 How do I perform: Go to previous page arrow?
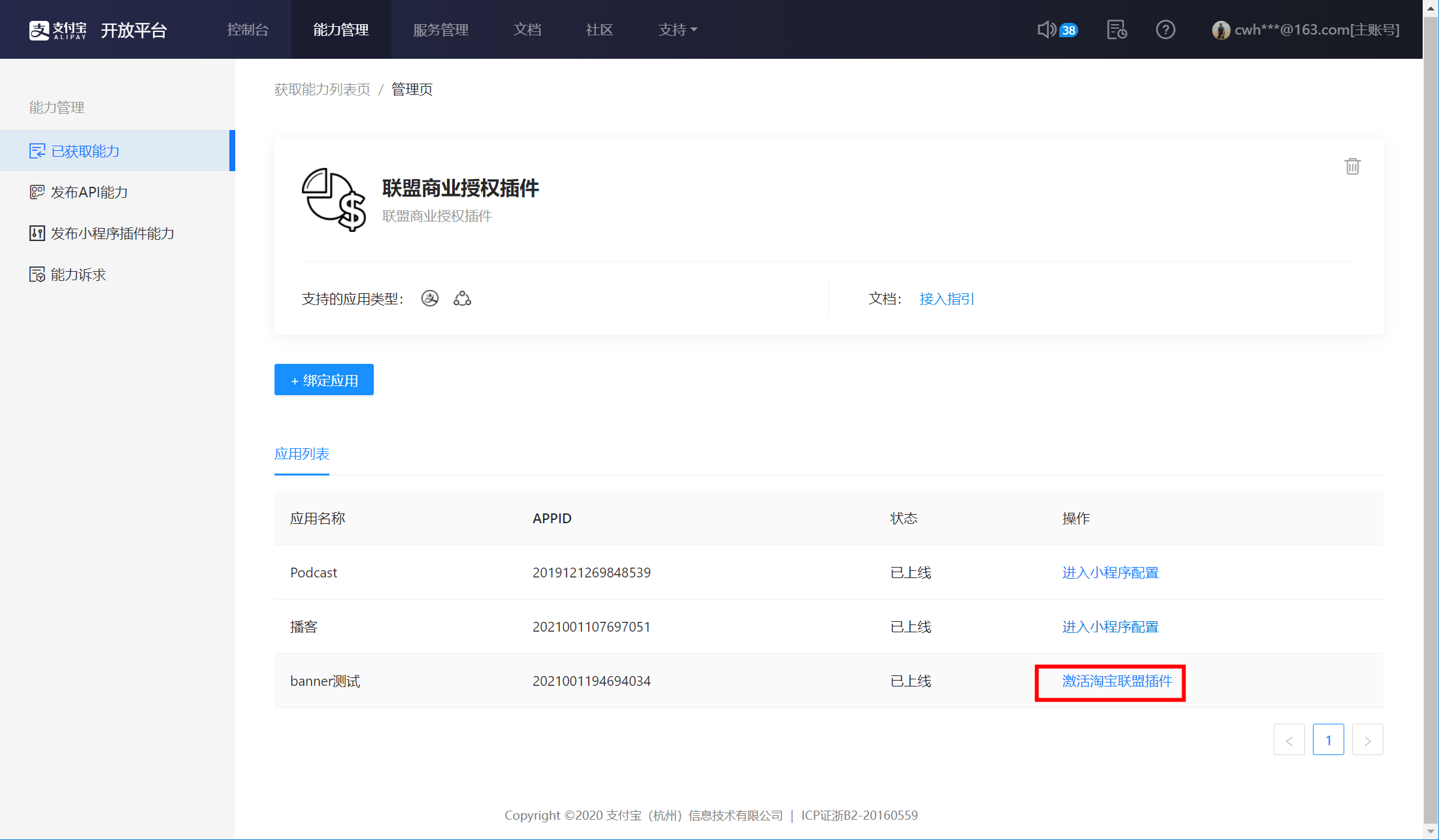coord(1289,740)
